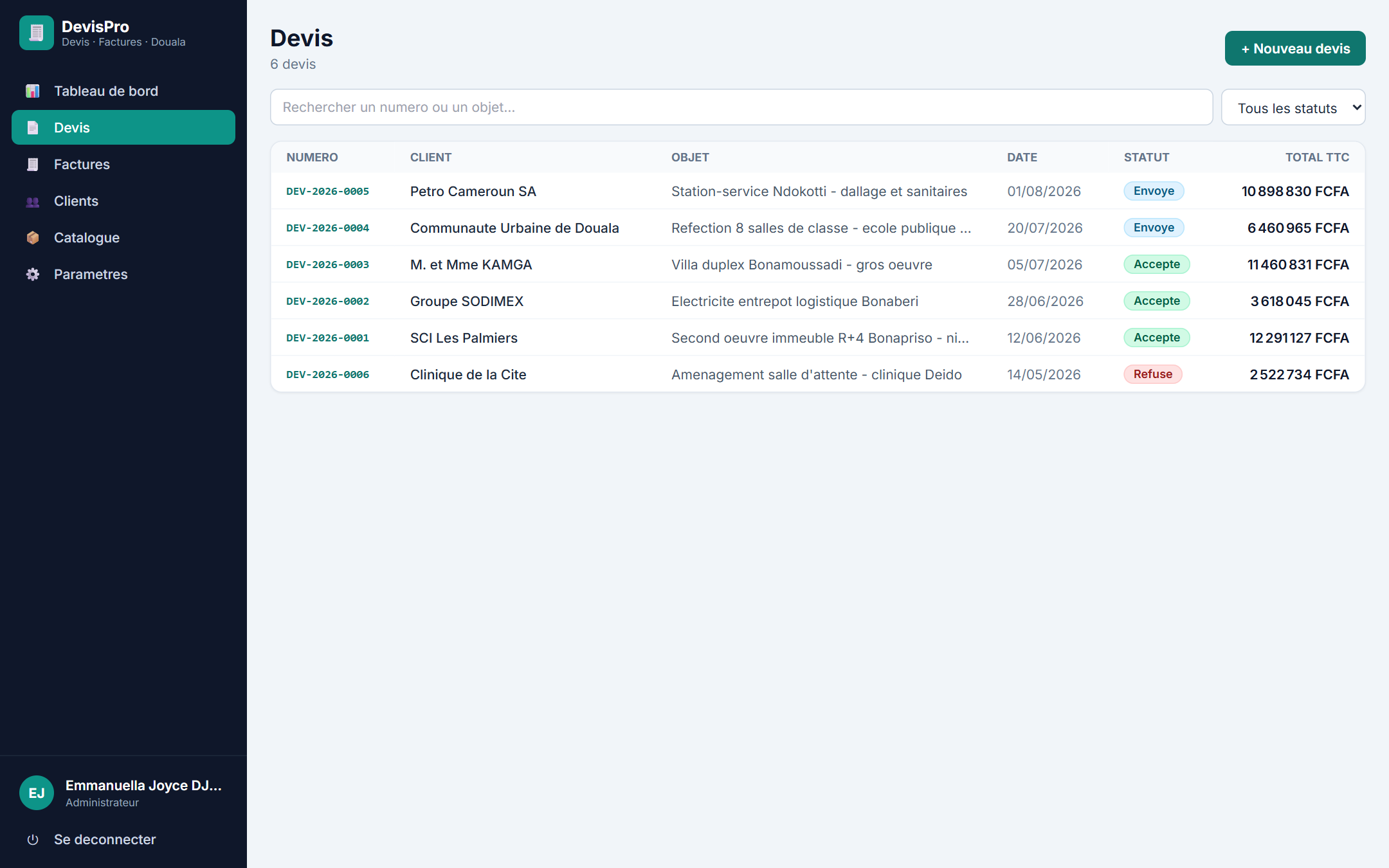Click the power icon beside Se deconnecter
Image resolution: width=1389 pixels, height=868 pixels.
33,840
